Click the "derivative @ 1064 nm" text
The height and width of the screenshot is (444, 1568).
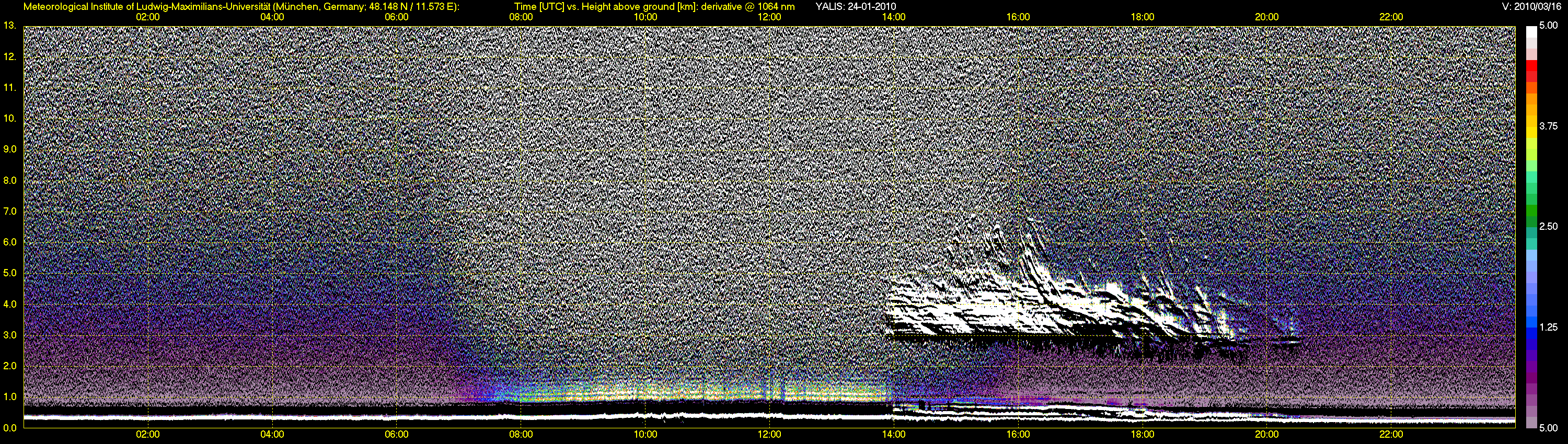point(748,7)
